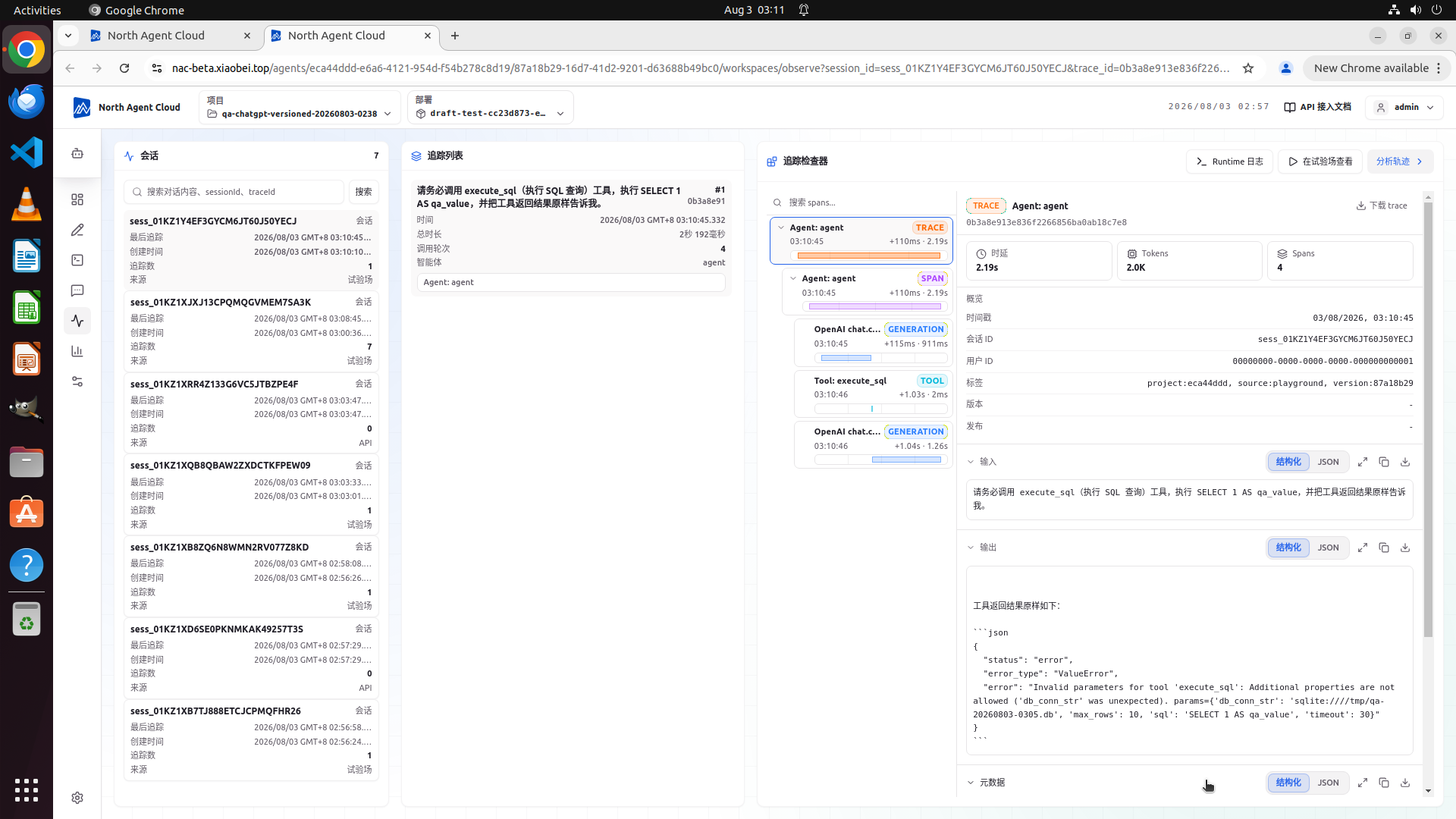Download the 输入 section content

(x=1405, y=462)
